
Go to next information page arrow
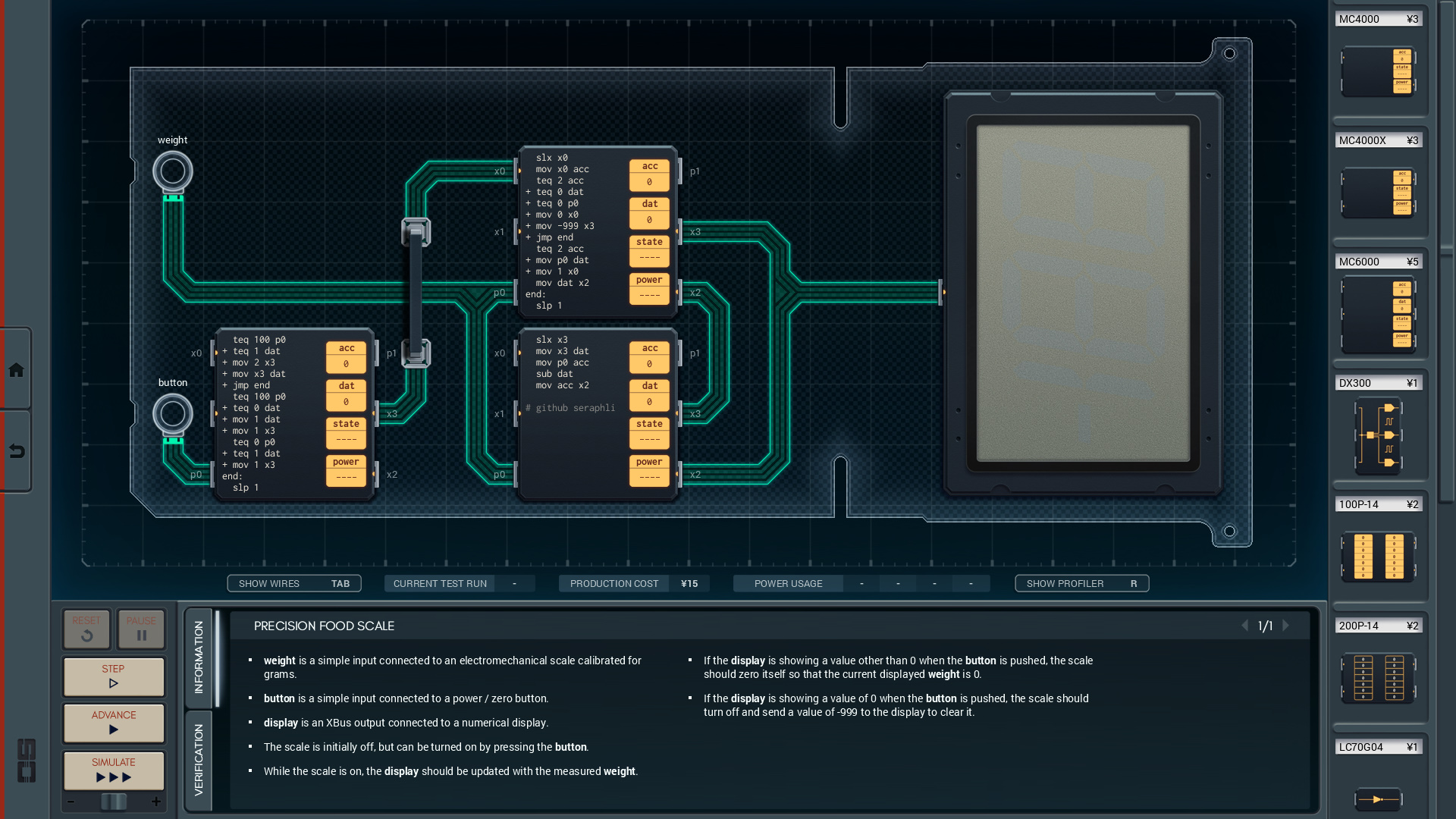point(1286,626)
